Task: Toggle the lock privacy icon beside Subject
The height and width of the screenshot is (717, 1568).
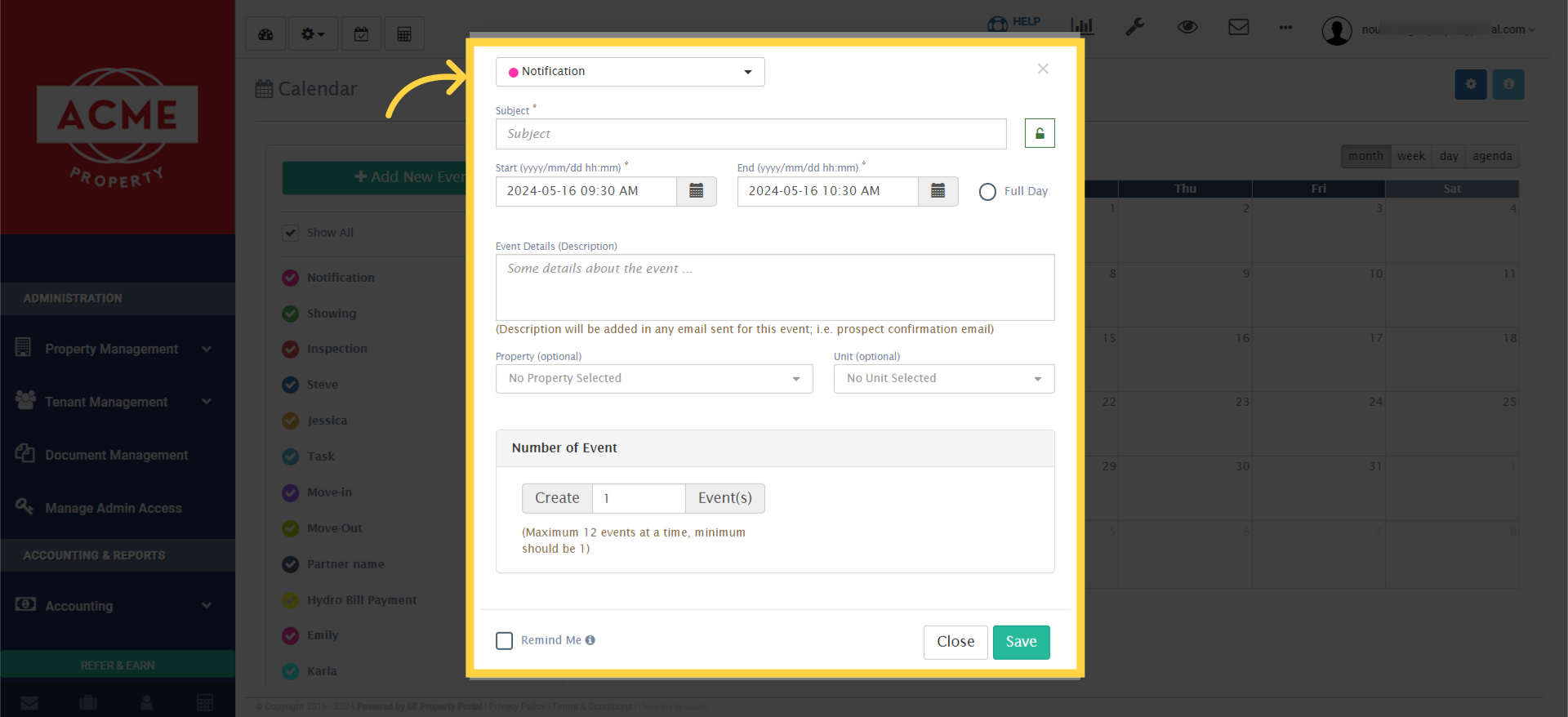Action: [x=1040, y=133]
